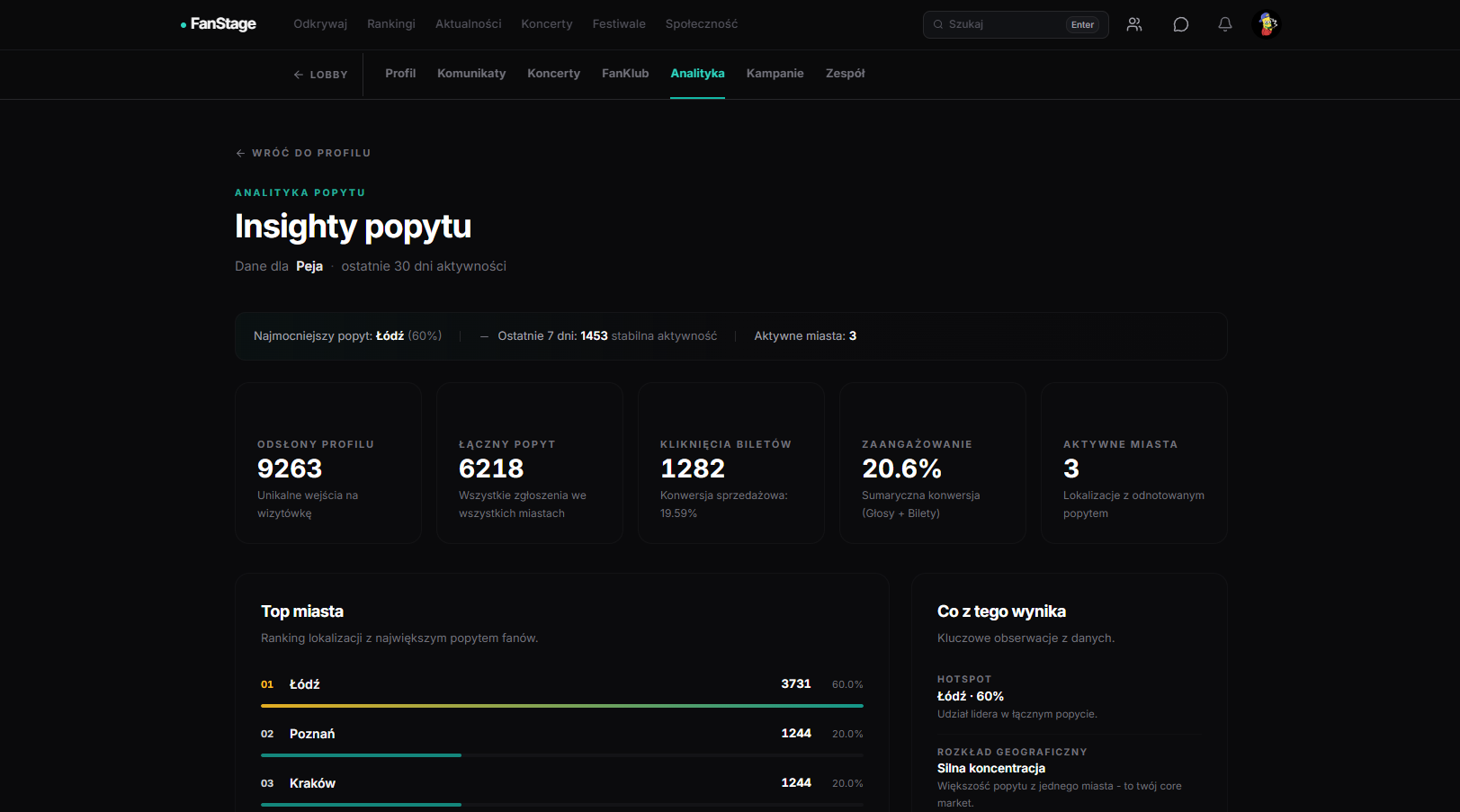Click the FanStage logo
Viewport: 1460px width, 812px height.
coord(219,24)
